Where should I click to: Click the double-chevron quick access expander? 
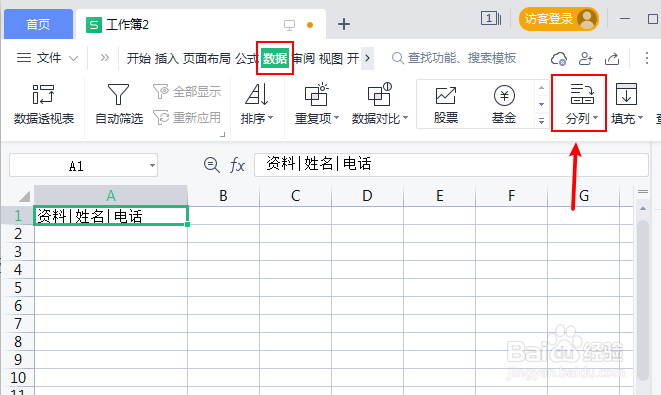105,58
